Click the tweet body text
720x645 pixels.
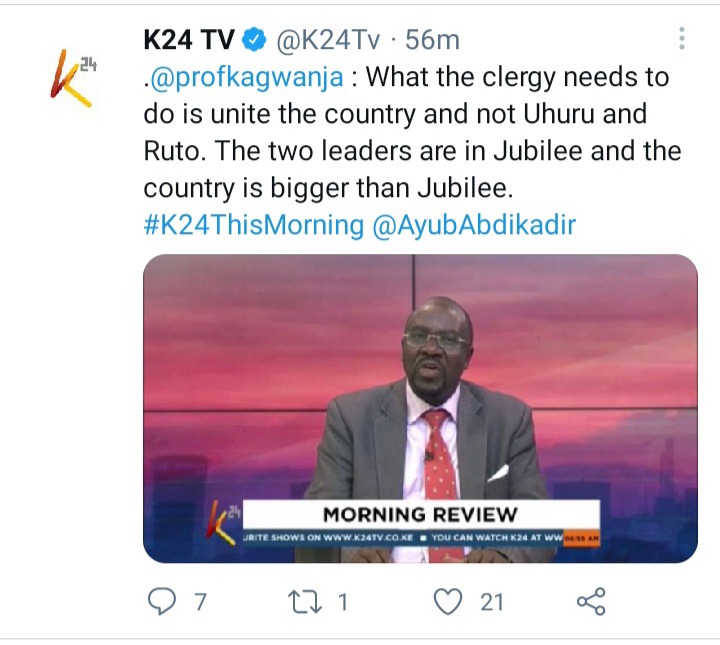point(412,133)
